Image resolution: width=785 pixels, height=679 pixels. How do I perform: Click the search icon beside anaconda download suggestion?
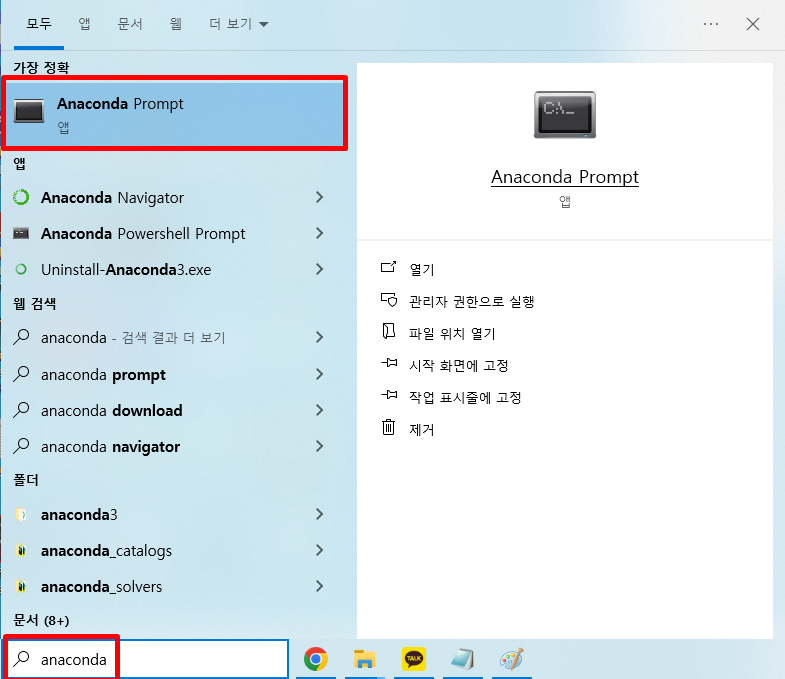(22, 410)
